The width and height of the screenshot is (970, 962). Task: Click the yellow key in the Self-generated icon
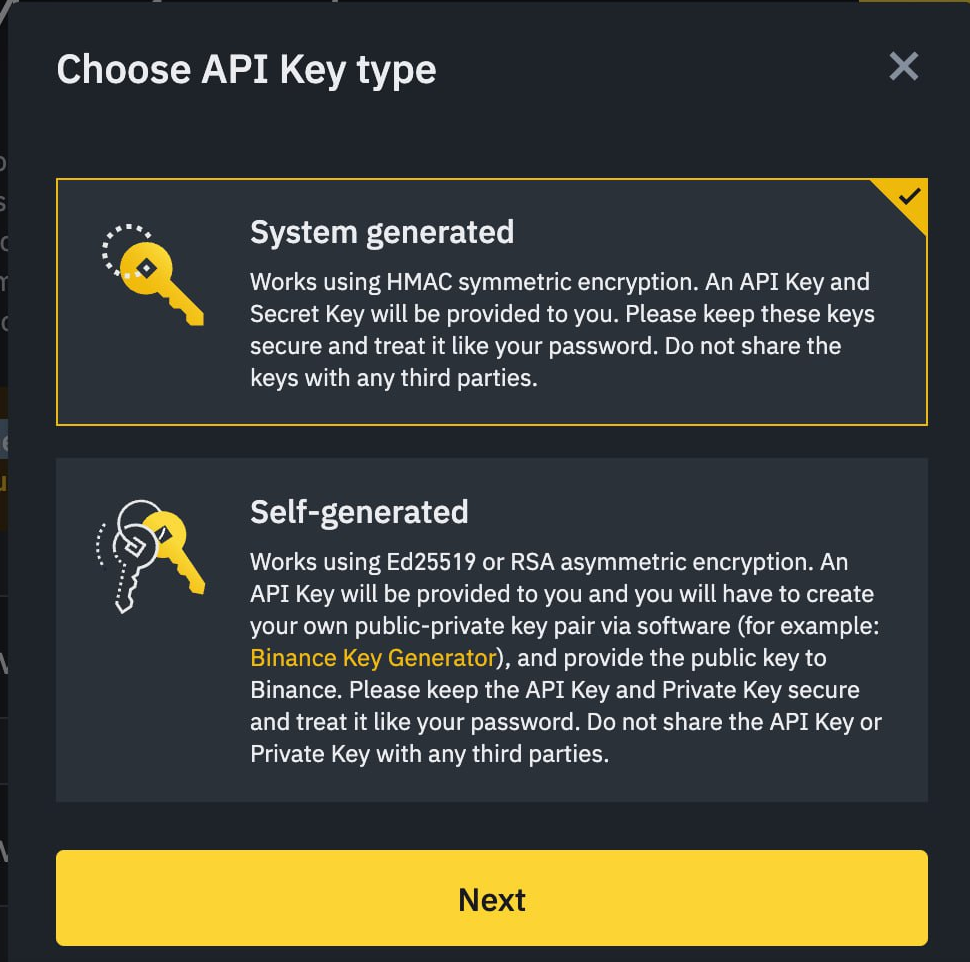(x=176, y=551)
